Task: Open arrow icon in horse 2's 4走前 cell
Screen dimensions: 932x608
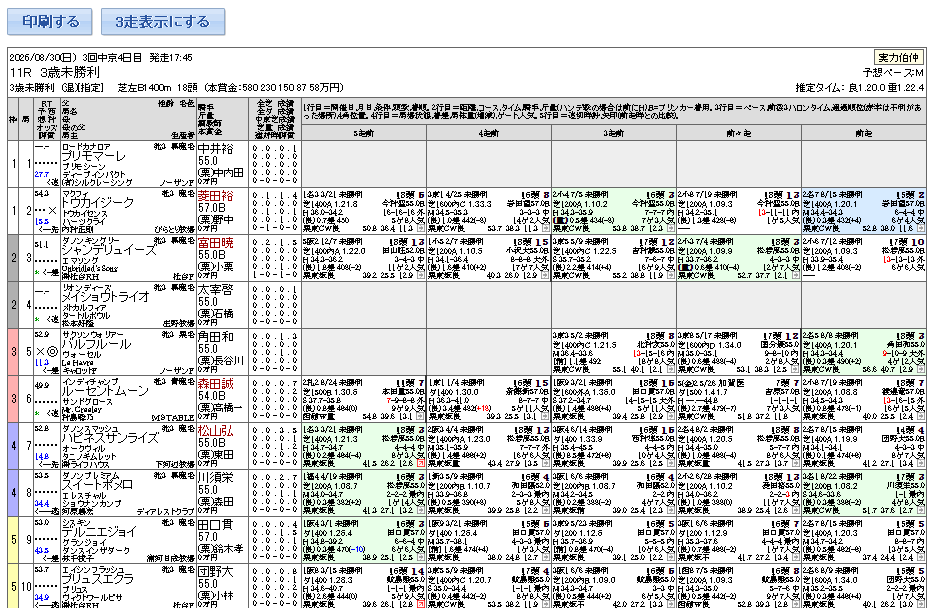Action: (x=546, y=228)
